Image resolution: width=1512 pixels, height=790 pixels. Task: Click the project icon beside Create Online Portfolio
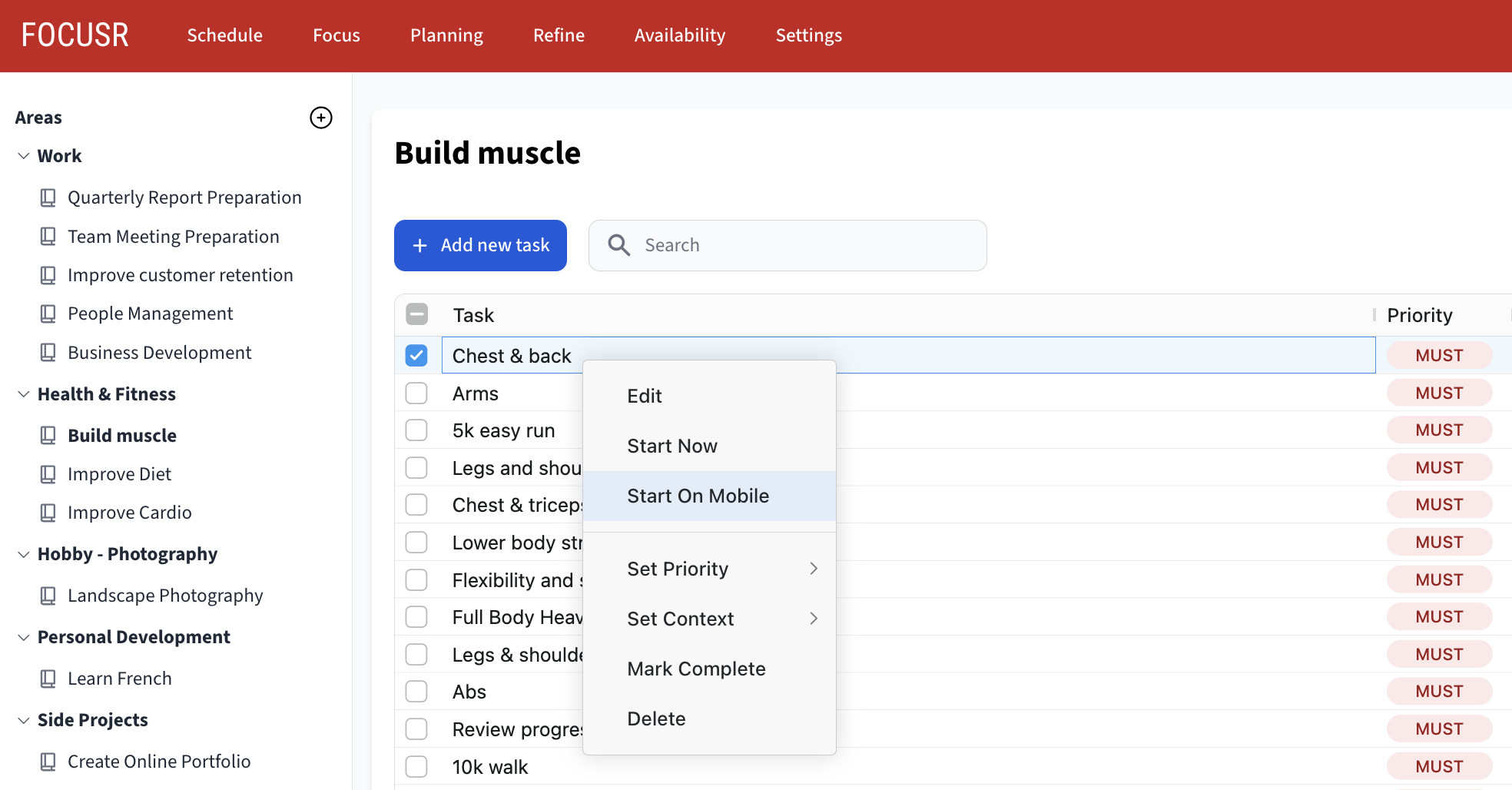pyautogui.click(x=48, y=761)
